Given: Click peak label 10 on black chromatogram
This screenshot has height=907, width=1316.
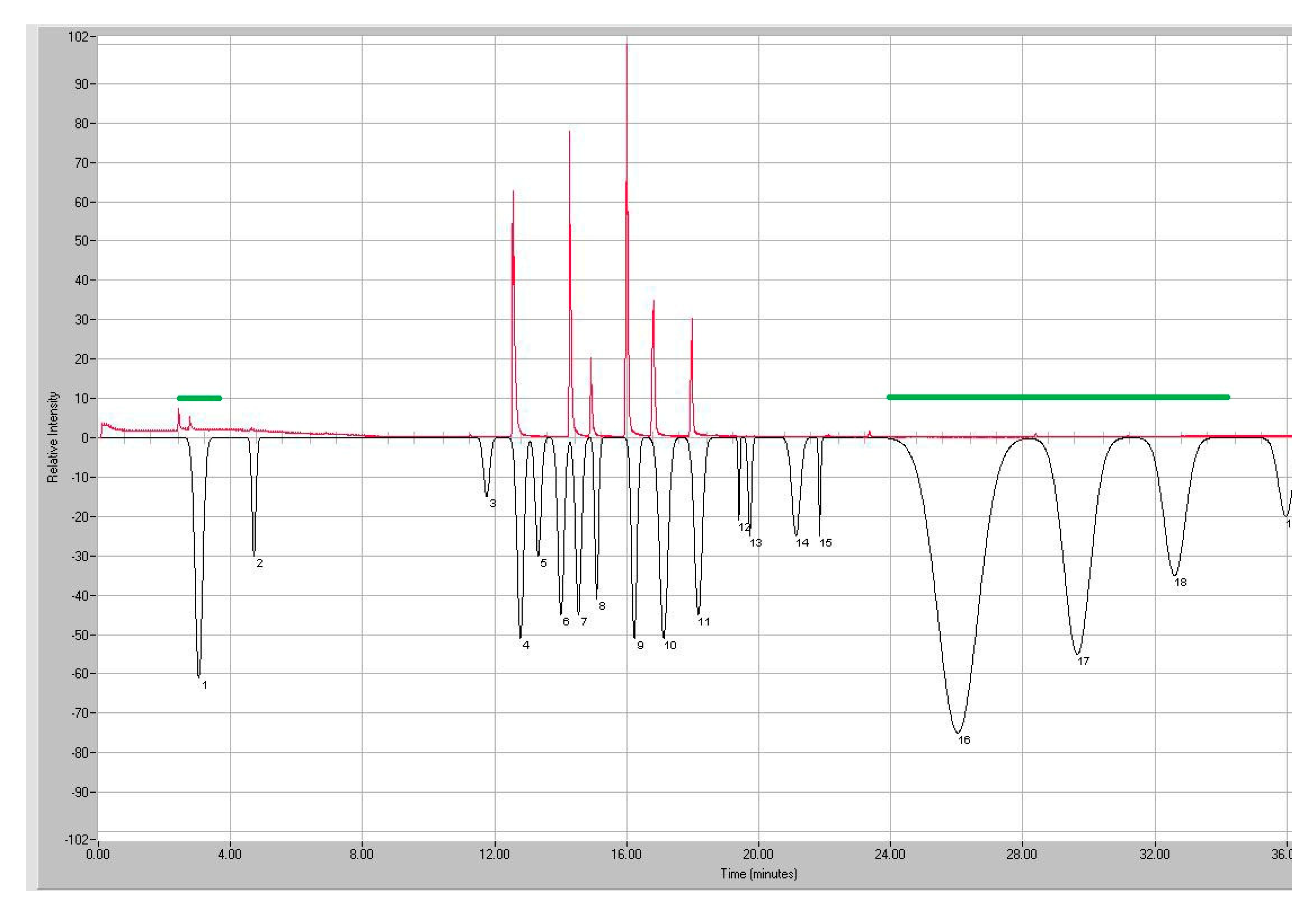Looking at the screenshot, I should (x=670, y=646).
